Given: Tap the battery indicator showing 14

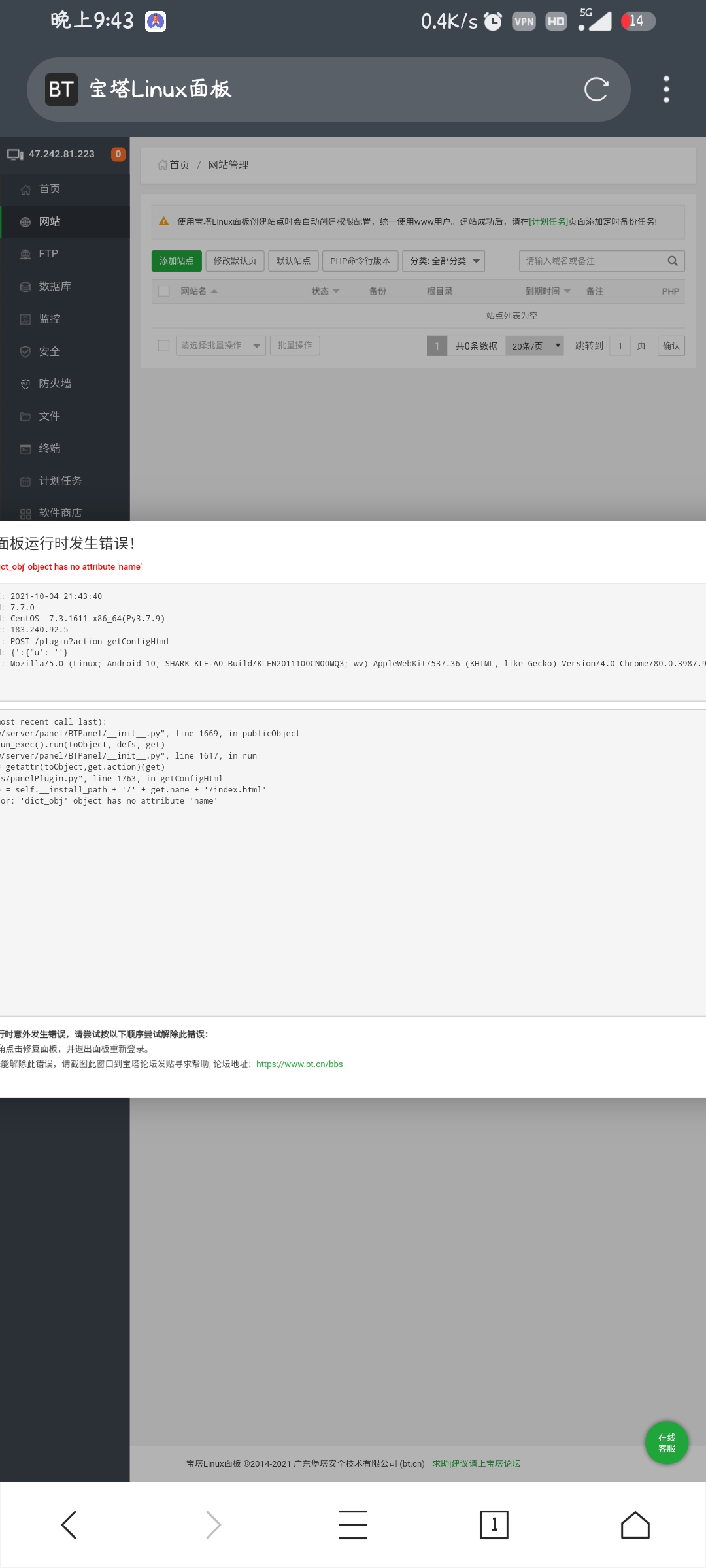Looking at the screenshot, I should 638,22.
